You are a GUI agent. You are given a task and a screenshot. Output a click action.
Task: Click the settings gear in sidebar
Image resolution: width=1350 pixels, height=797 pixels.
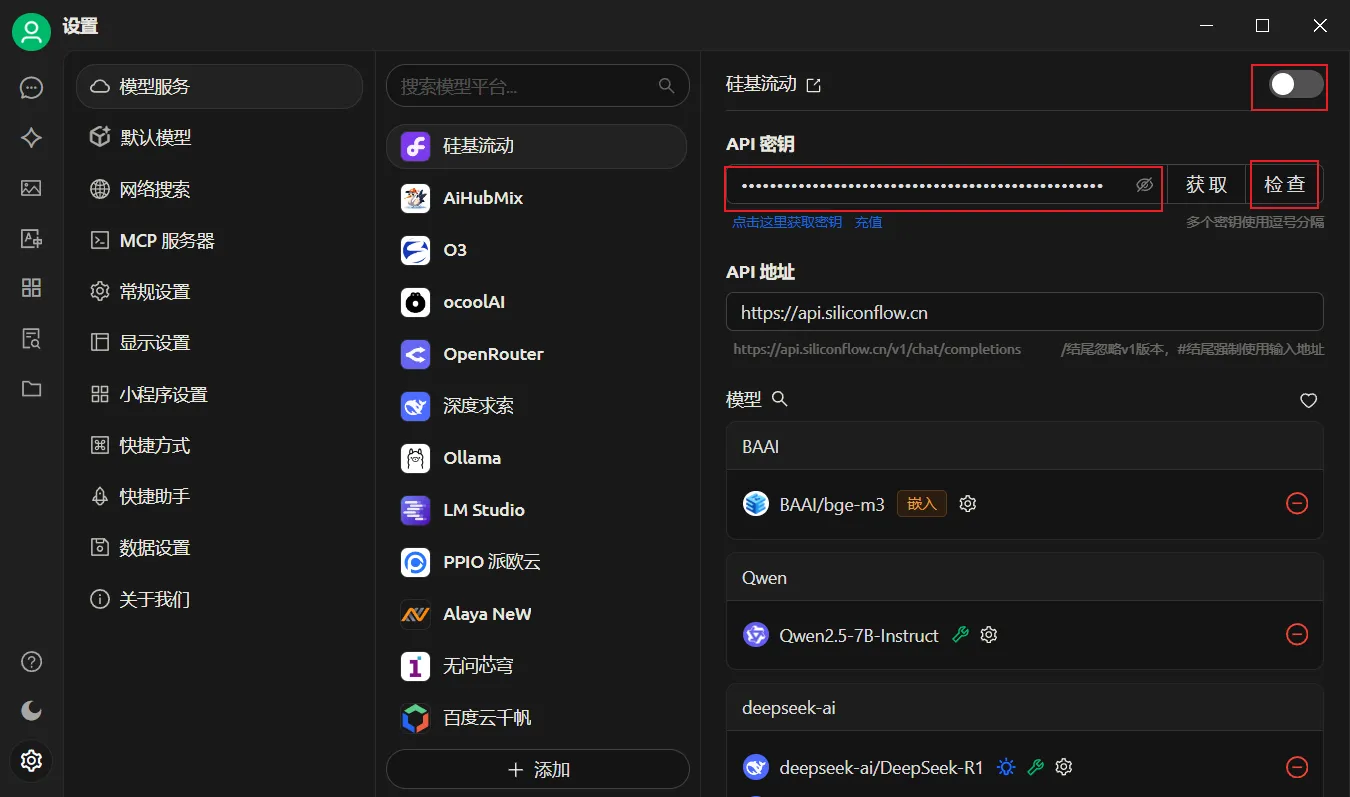31,761
